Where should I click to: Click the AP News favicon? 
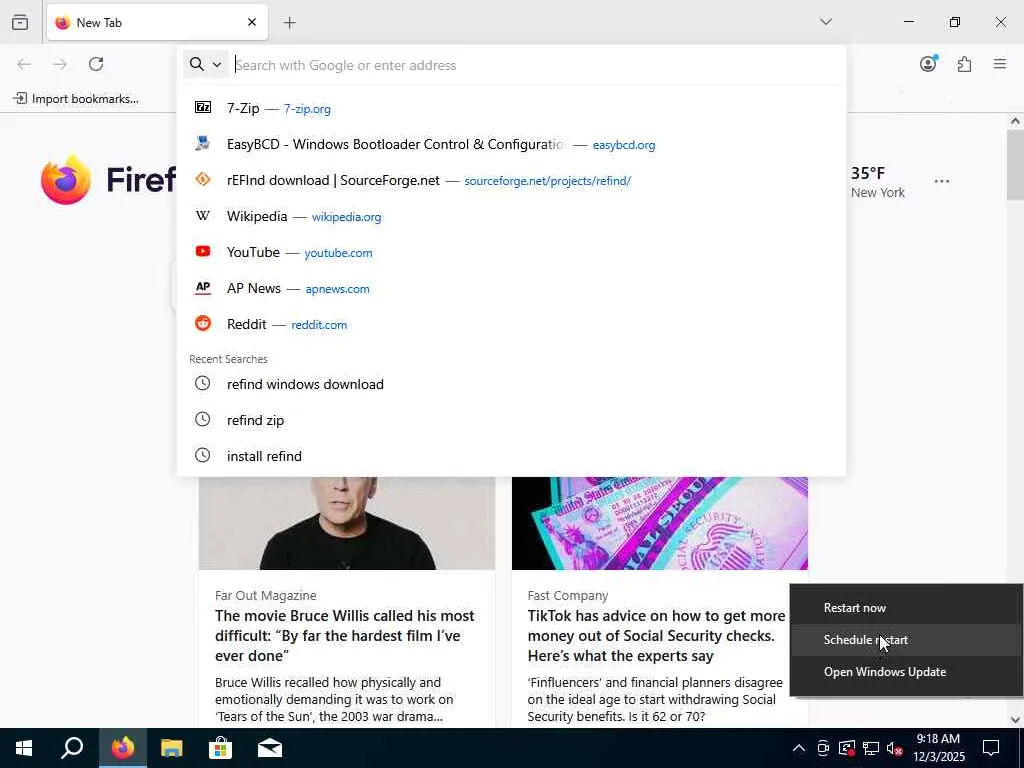[203, 287]
